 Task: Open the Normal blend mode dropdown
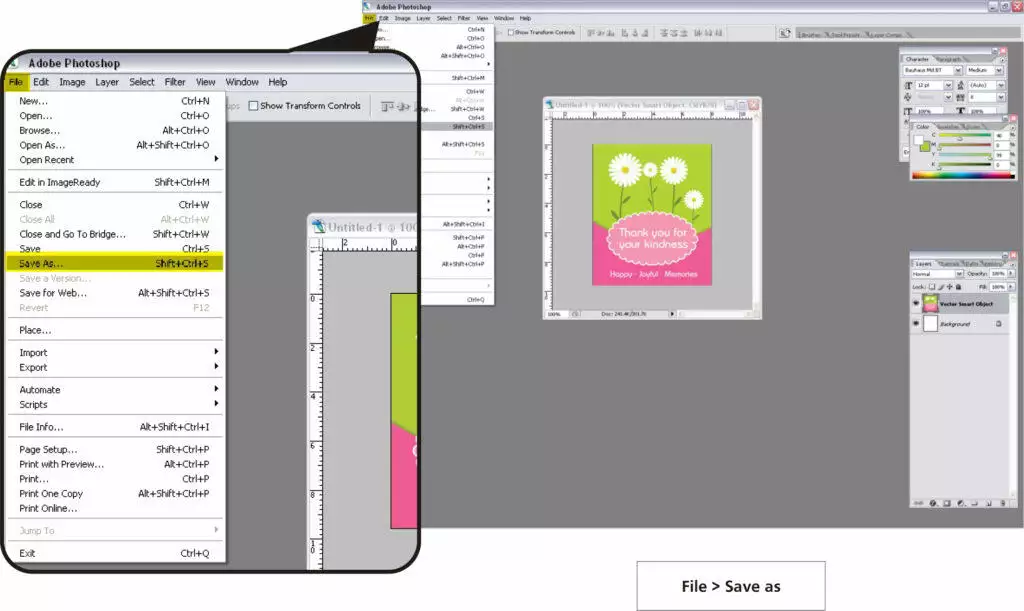tap(959, 273)
